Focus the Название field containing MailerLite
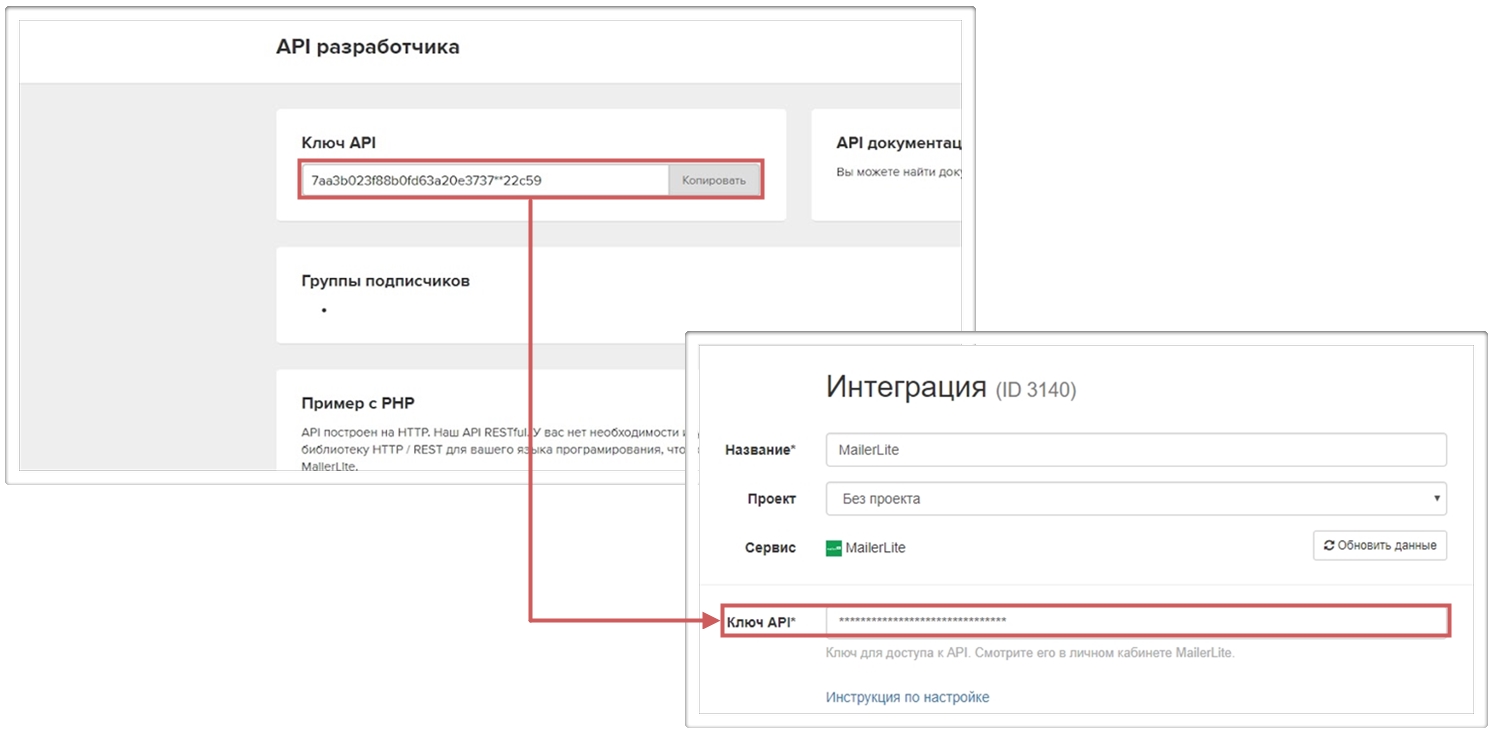 click(x=1135, y=450)
